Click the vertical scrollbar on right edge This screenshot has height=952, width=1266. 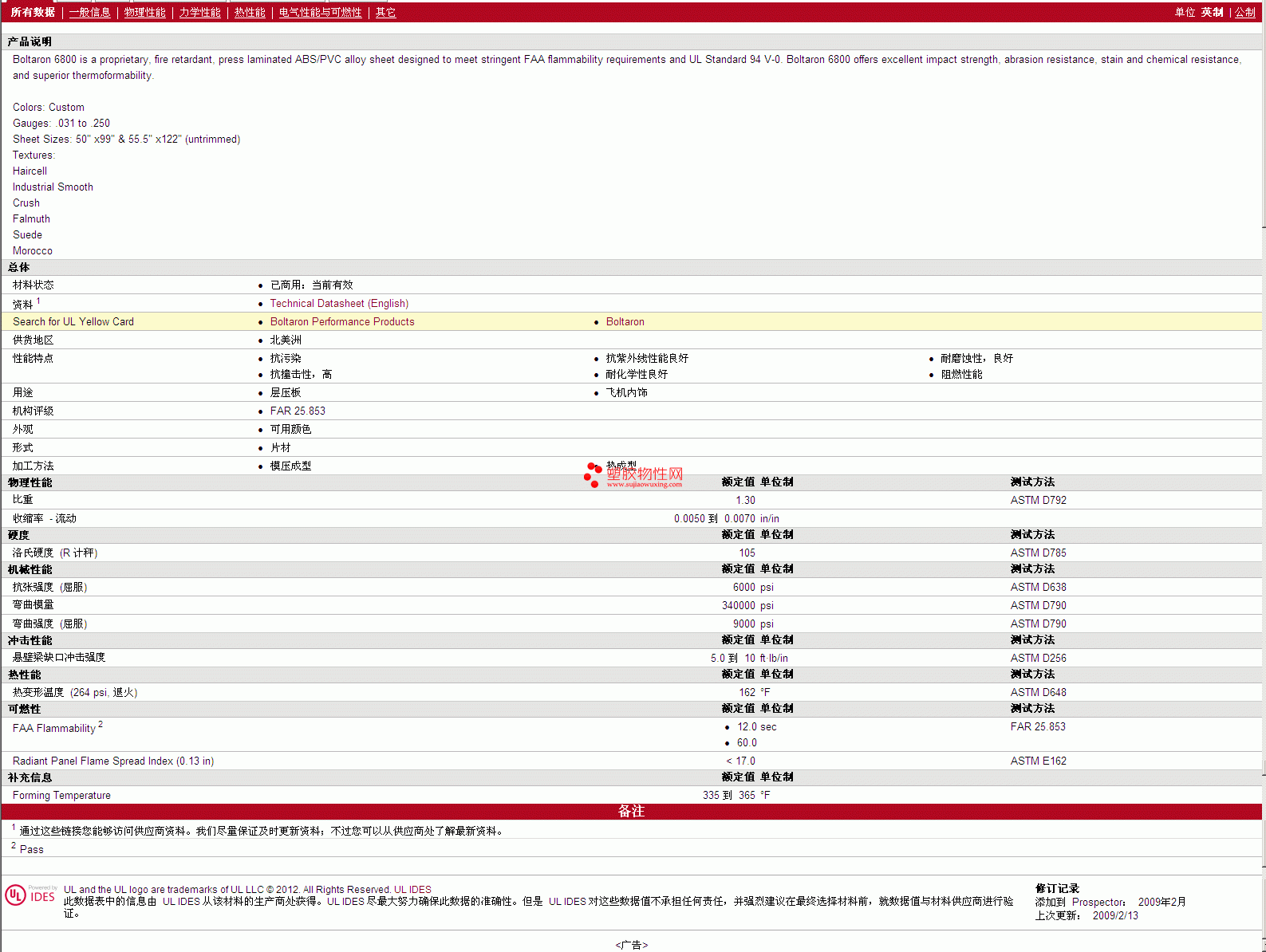(x=1264, y=478)
